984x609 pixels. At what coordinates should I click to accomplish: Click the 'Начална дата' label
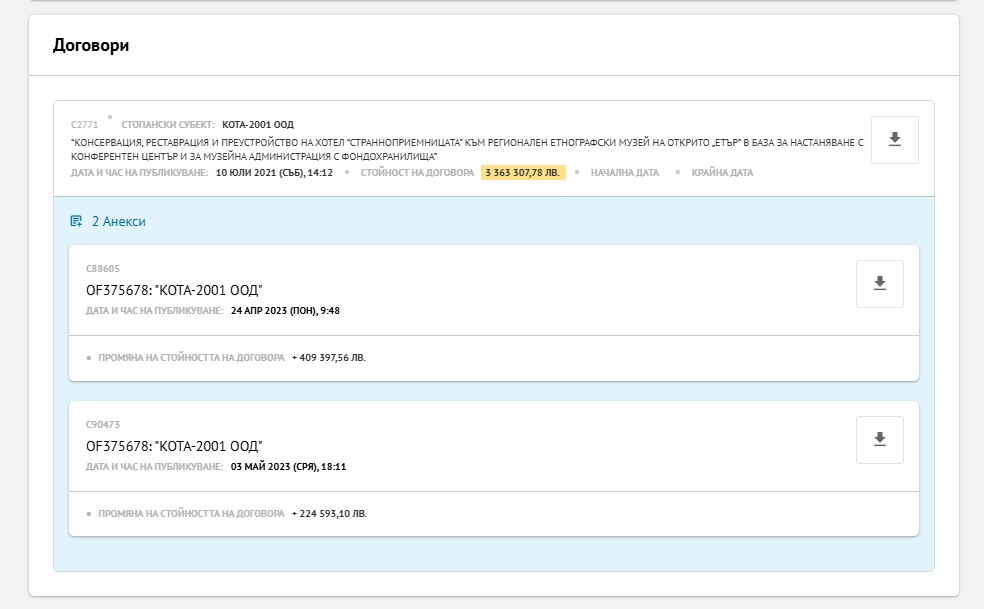click(x=624, y=173)
